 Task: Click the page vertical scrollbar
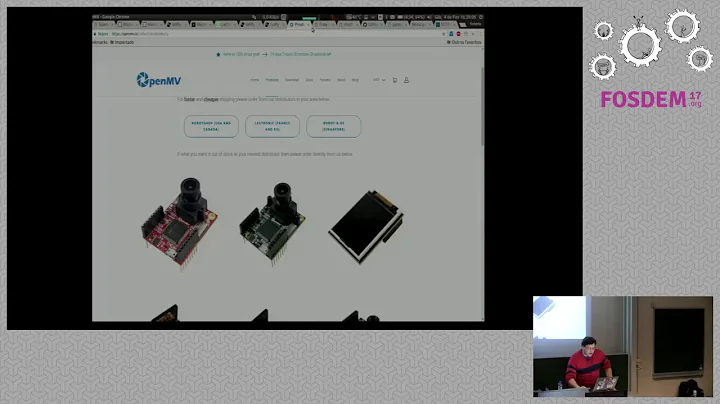click(482, 107)
